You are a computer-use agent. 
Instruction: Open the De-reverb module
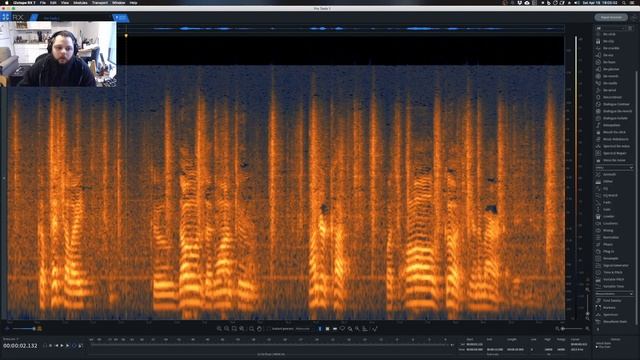point(611,76)
